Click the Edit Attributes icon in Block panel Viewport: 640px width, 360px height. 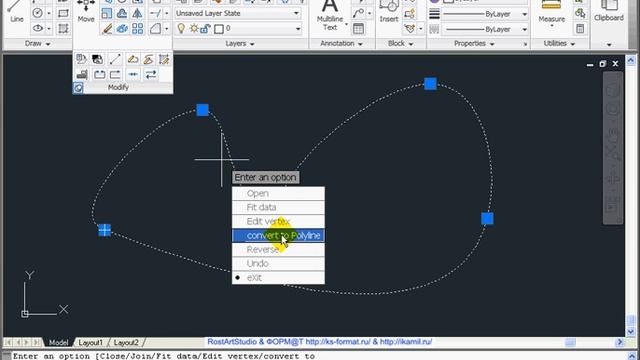tap(409, 29)
